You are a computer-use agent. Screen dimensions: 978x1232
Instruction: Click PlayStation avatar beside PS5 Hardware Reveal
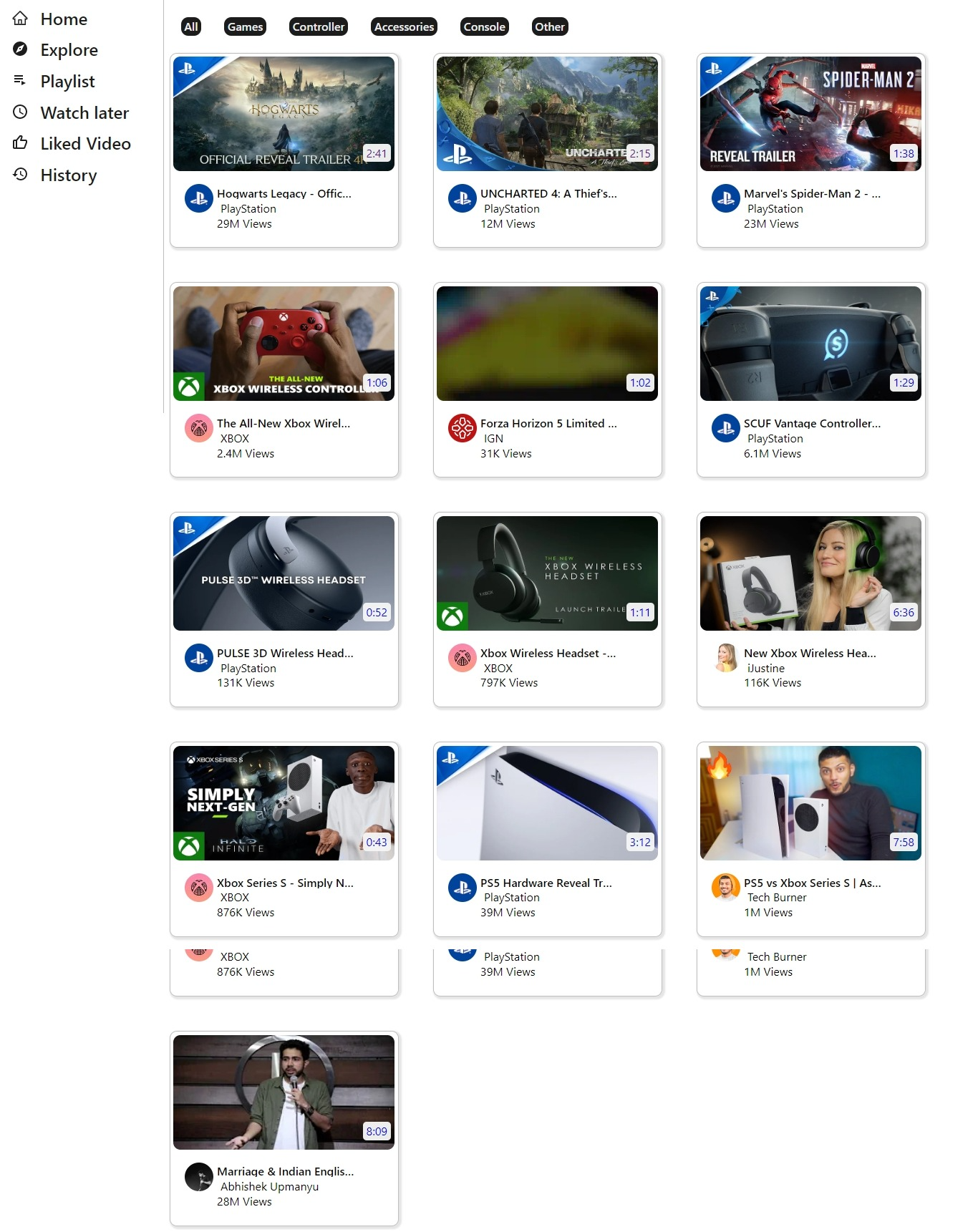[463, 888]
